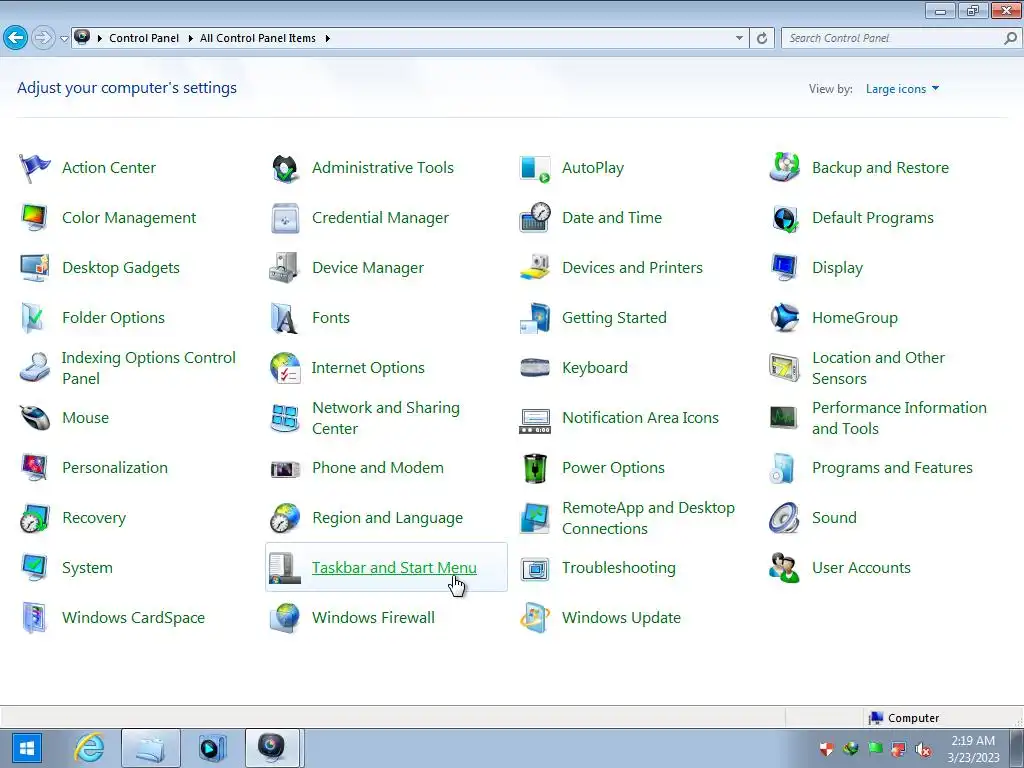Click the Color Management monitor icon
1024x768 pixels.
pyautogui.click(x=35, y=218)
